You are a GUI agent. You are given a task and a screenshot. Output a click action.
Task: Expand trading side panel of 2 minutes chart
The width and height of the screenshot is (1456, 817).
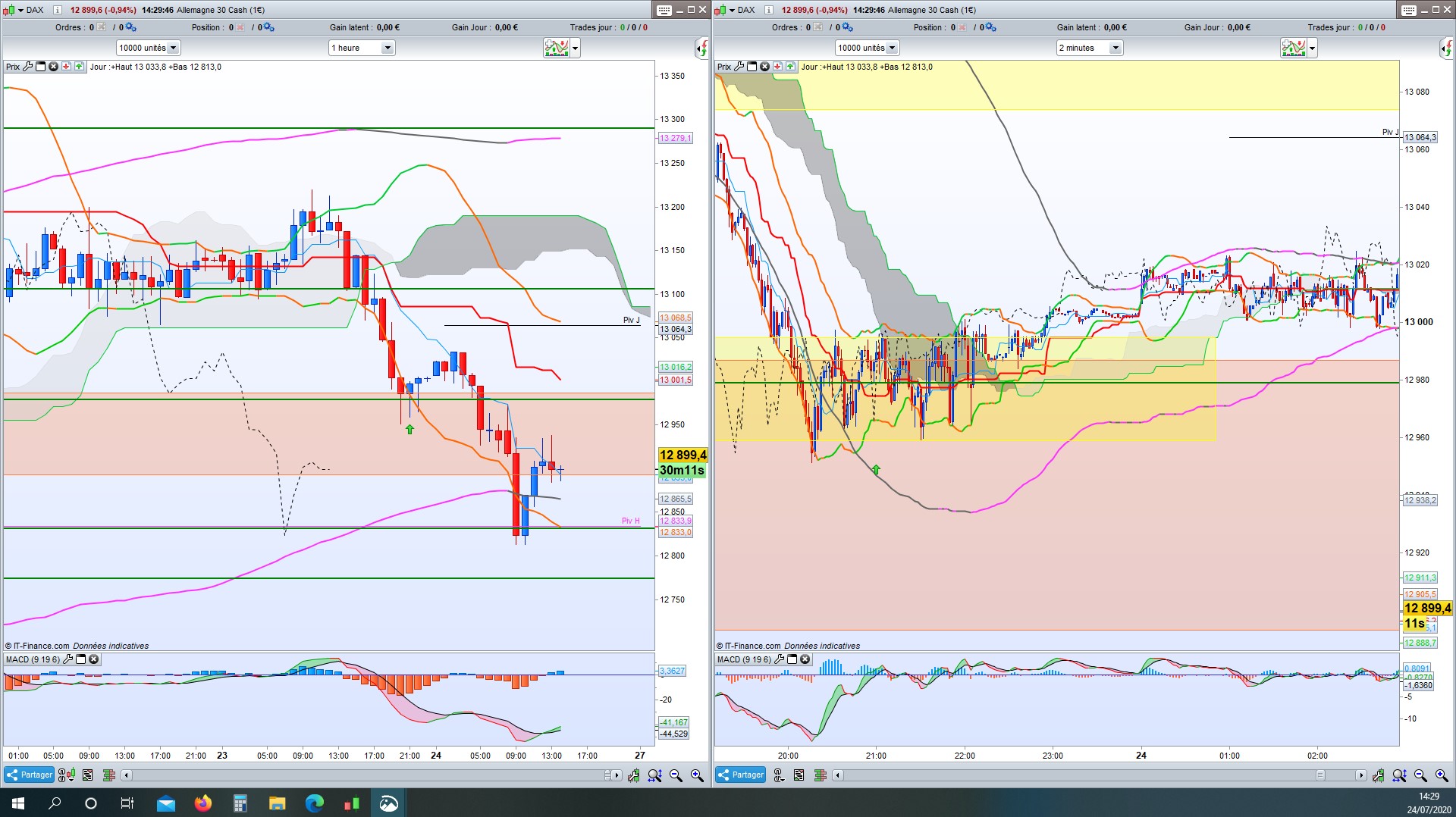(1446, 49)
